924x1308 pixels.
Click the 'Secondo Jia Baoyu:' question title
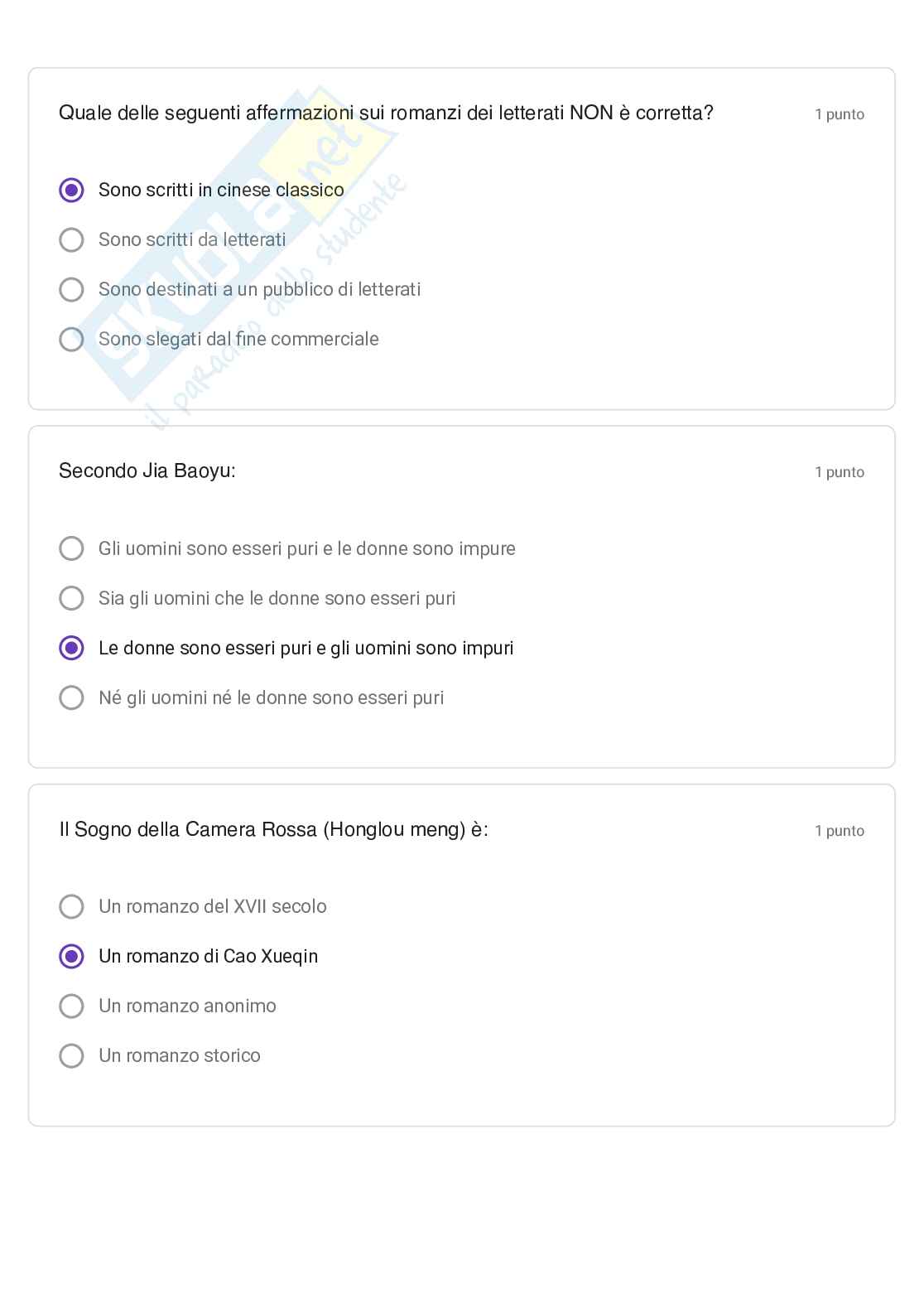[147, 471]
